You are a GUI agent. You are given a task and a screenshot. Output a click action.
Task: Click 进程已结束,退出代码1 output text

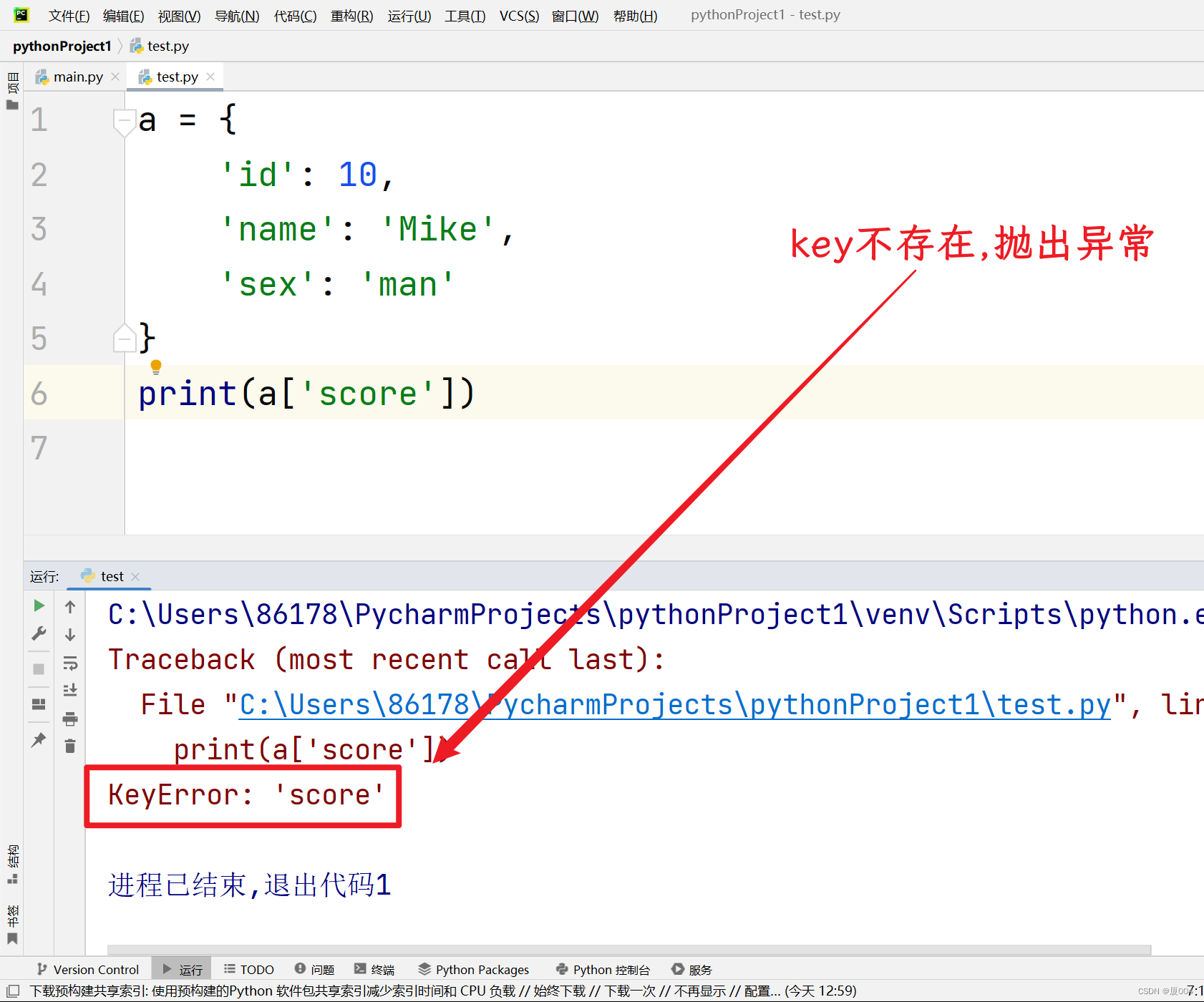249,885
